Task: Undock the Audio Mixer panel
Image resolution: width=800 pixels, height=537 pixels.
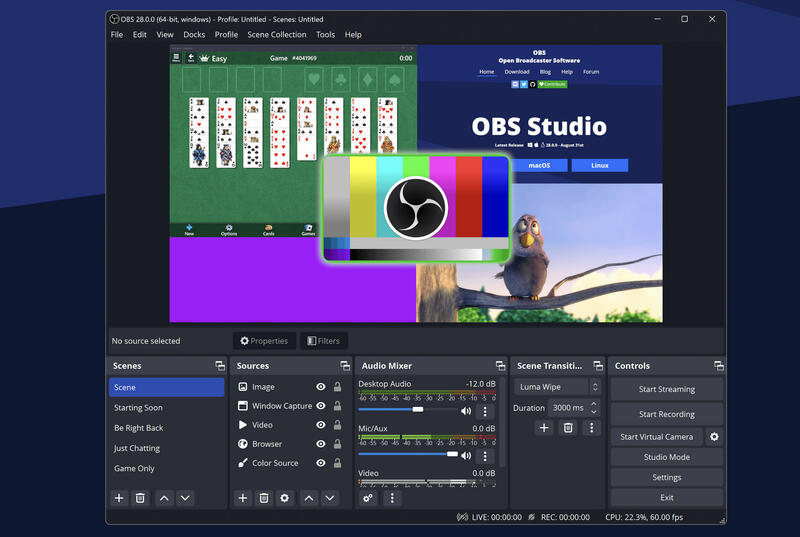Action: point(501,366)
